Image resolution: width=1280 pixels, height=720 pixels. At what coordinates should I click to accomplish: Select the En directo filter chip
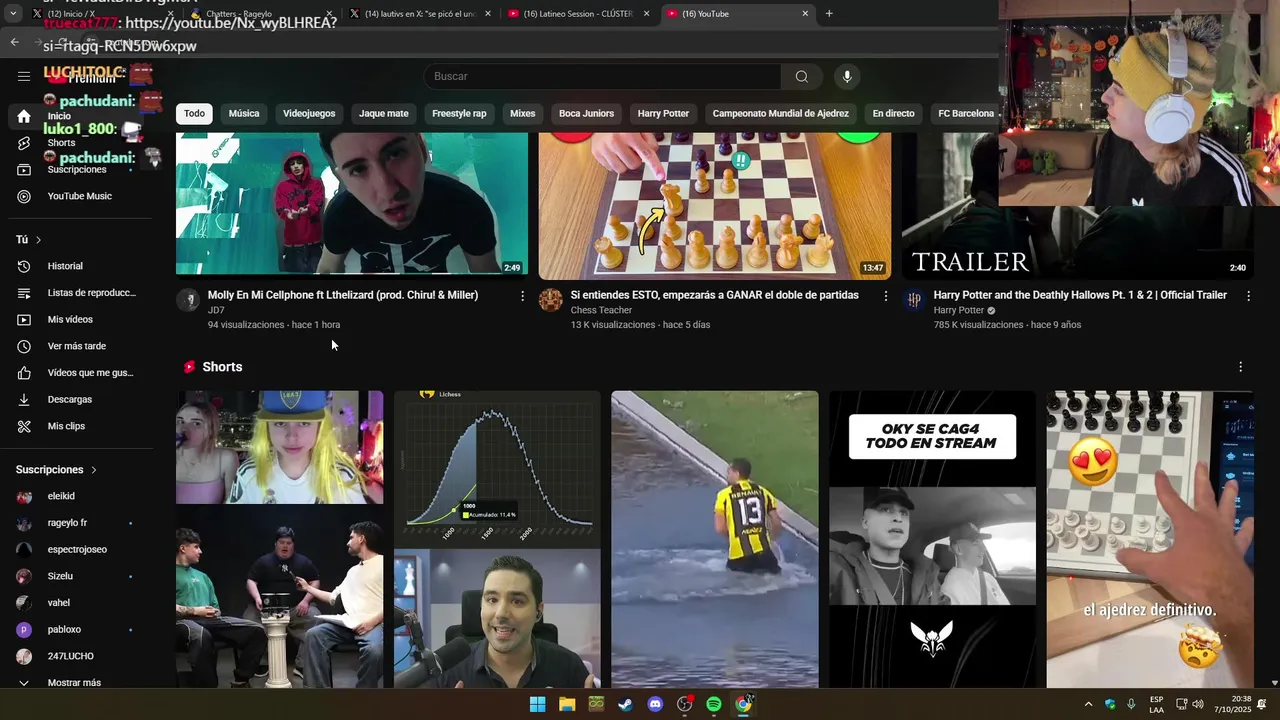(893, 114)
